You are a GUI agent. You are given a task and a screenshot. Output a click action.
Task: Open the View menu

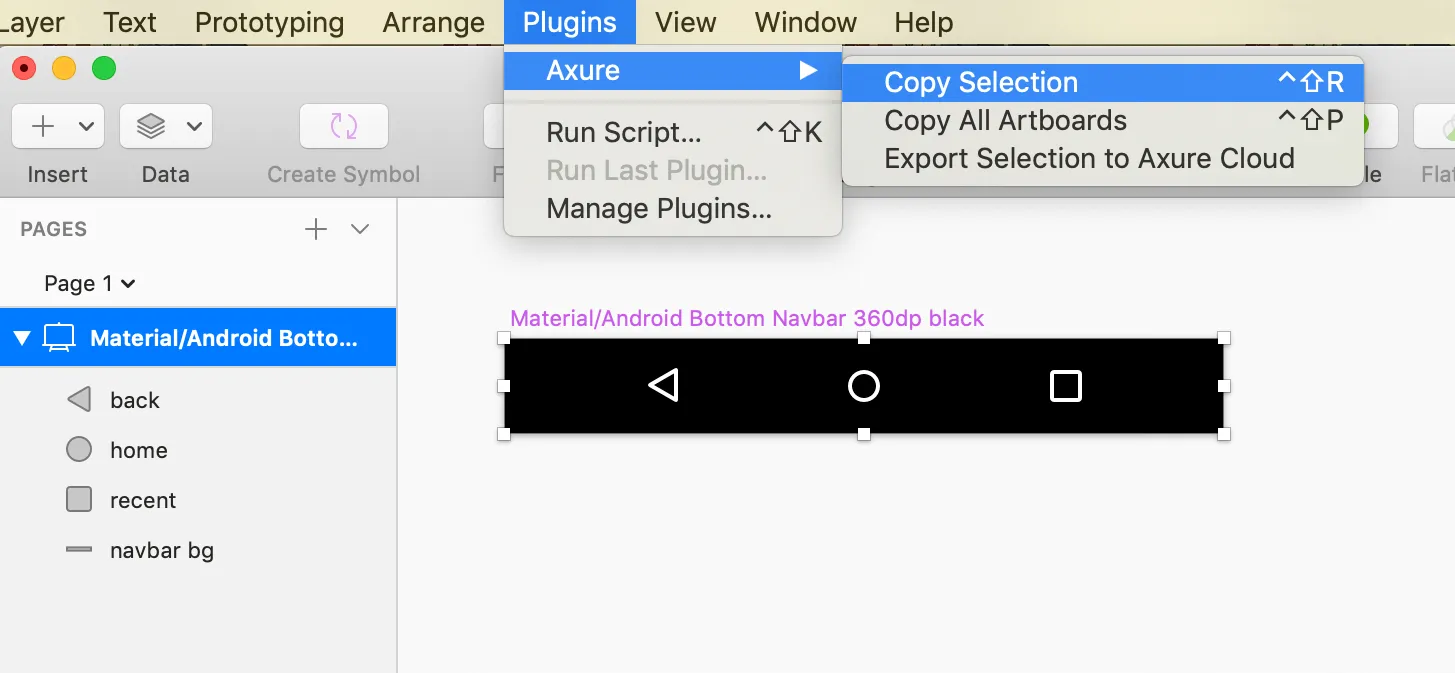[684, 21]
